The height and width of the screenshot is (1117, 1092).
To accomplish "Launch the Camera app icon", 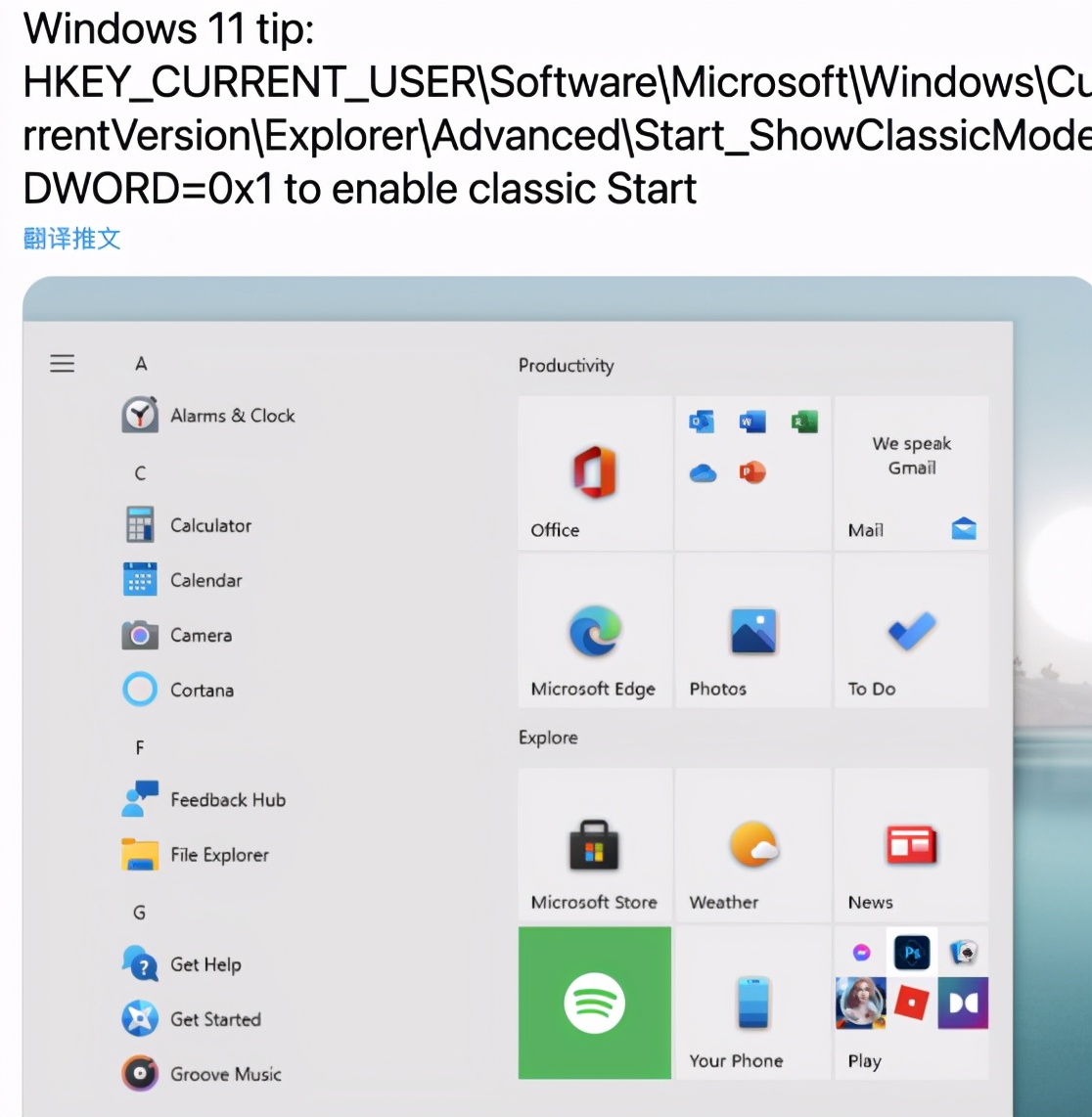I will (x=140, y=634).
